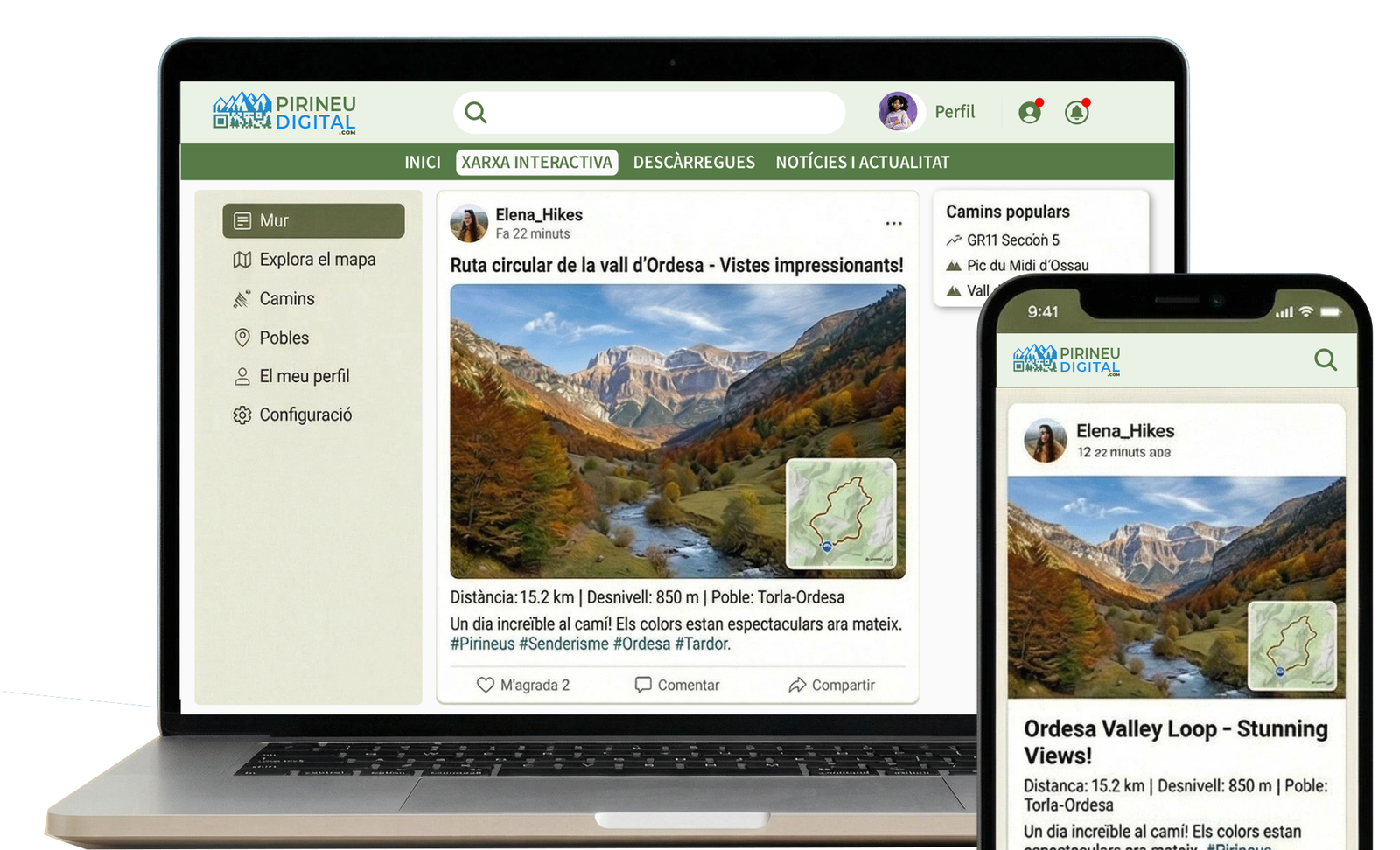Click the profile avatar next to Perfil
This screenshot has height=850, width=1400.
click(x=897, y=112)
